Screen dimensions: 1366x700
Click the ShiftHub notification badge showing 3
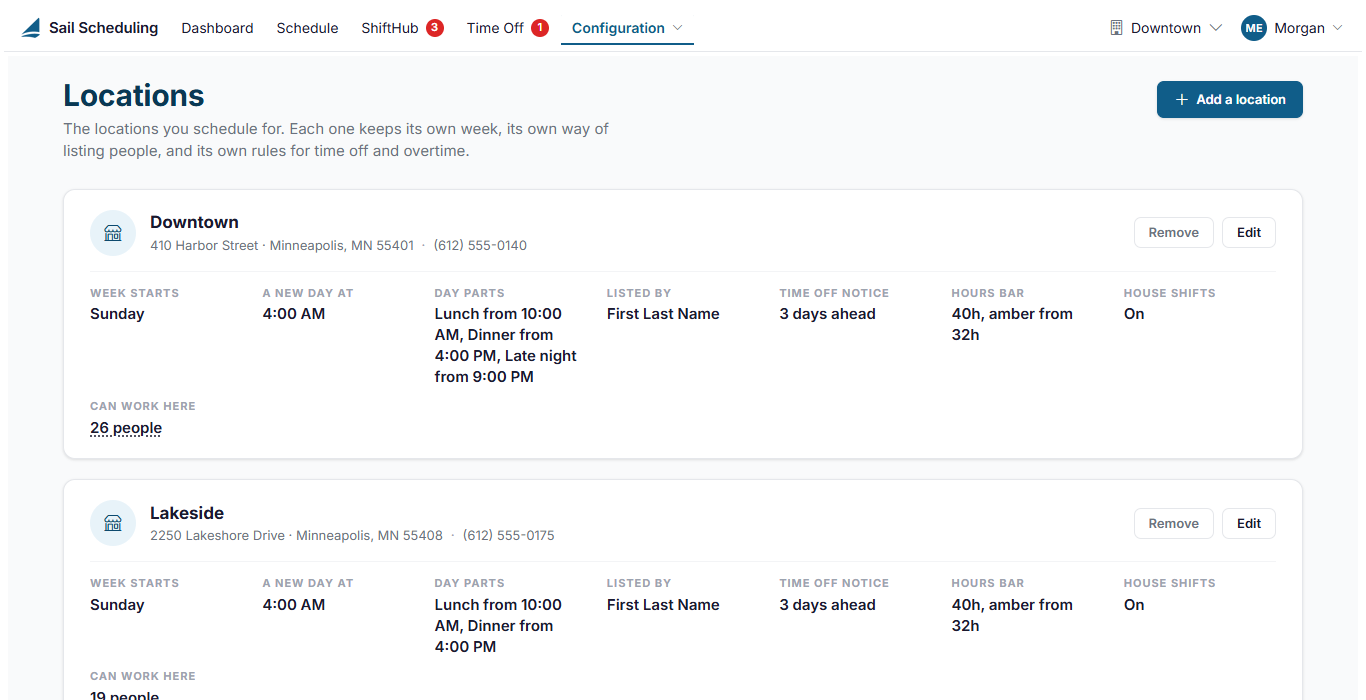[x=435, y=28]
